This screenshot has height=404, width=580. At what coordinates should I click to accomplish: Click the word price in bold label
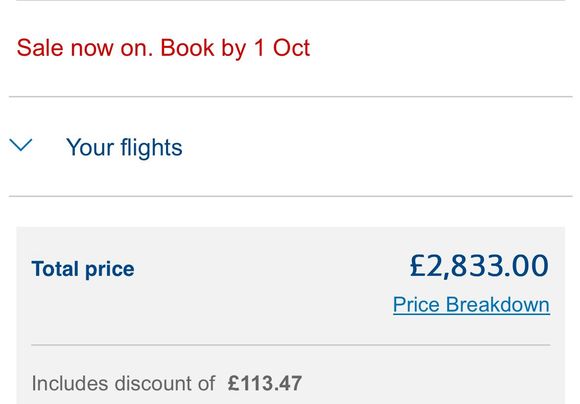109,270
